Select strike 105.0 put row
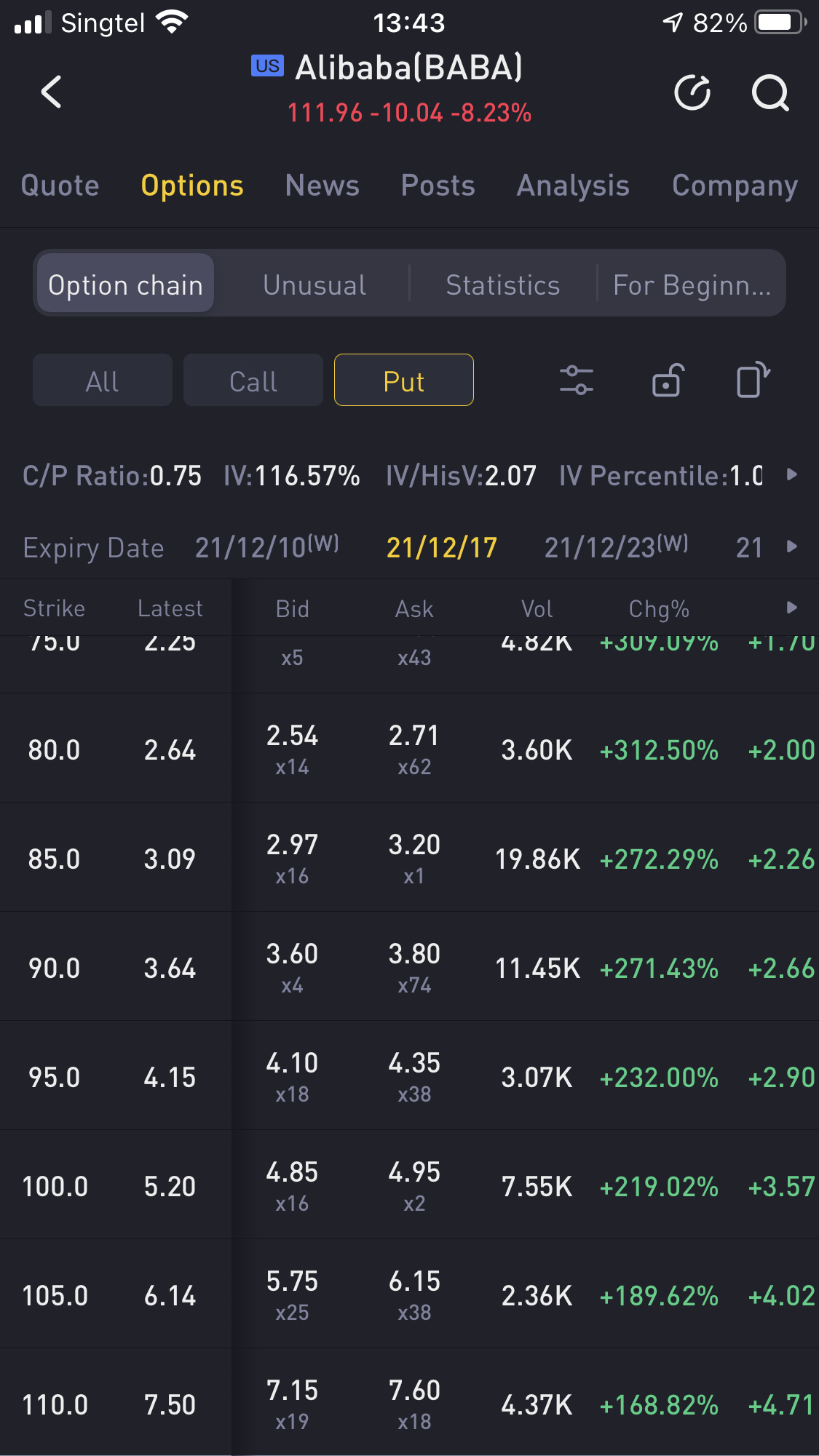 point(409,1294)
